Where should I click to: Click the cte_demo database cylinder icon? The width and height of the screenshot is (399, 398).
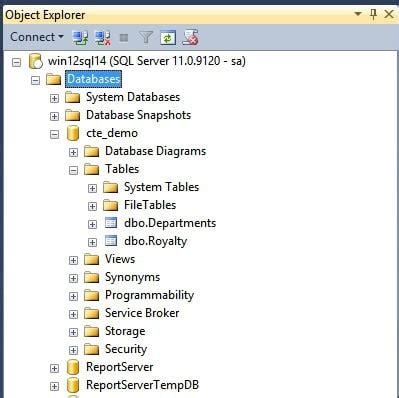coord(73,133)
